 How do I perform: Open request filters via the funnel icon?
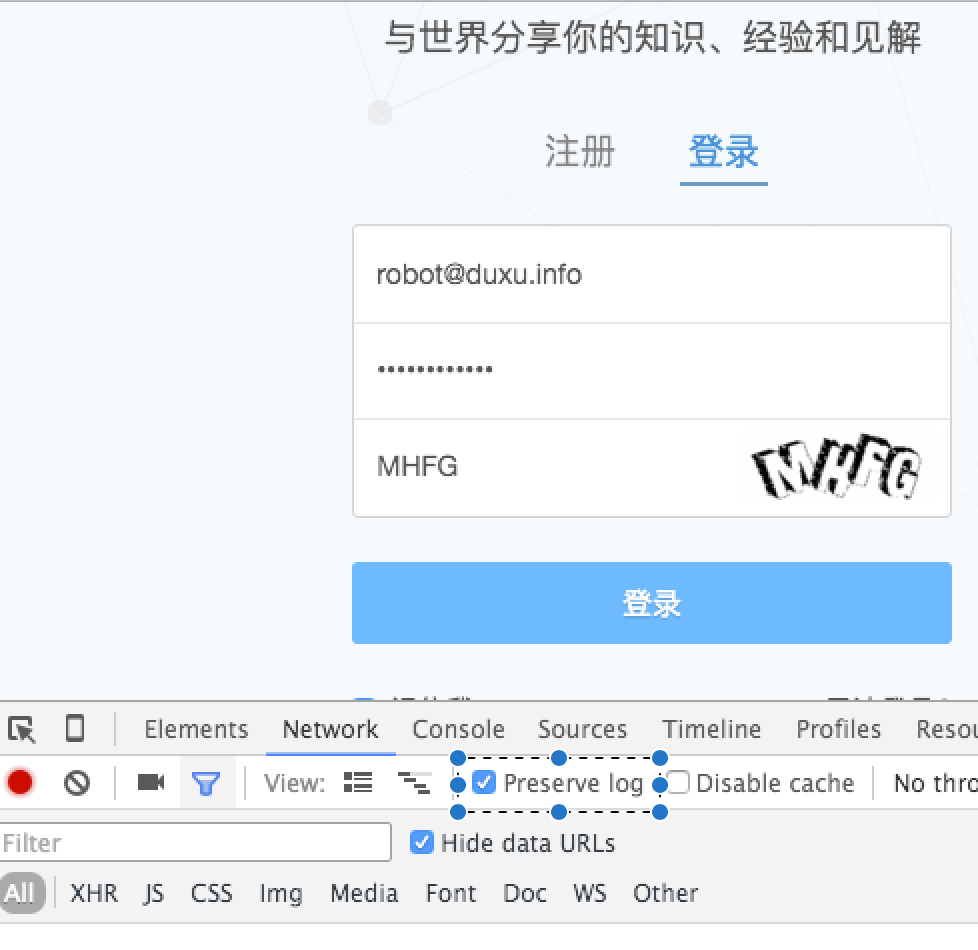tap(207, 784)
